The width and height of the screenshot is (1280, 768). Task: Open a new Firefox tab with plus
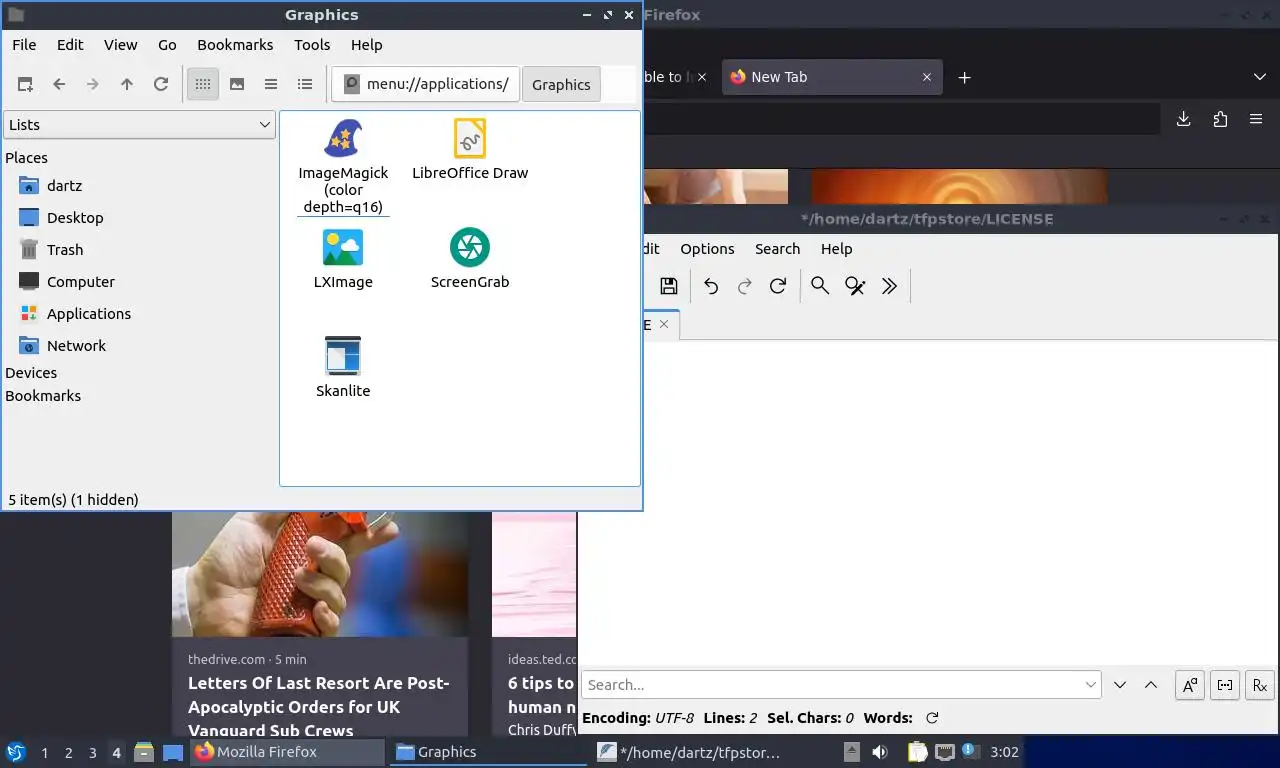[964, 77]
